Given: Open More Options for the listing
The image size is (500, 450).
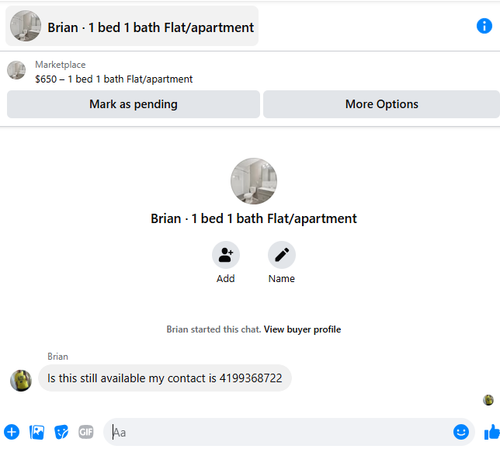Looking at the screenshot, I should pyautogui.click(x=382, y=104).
